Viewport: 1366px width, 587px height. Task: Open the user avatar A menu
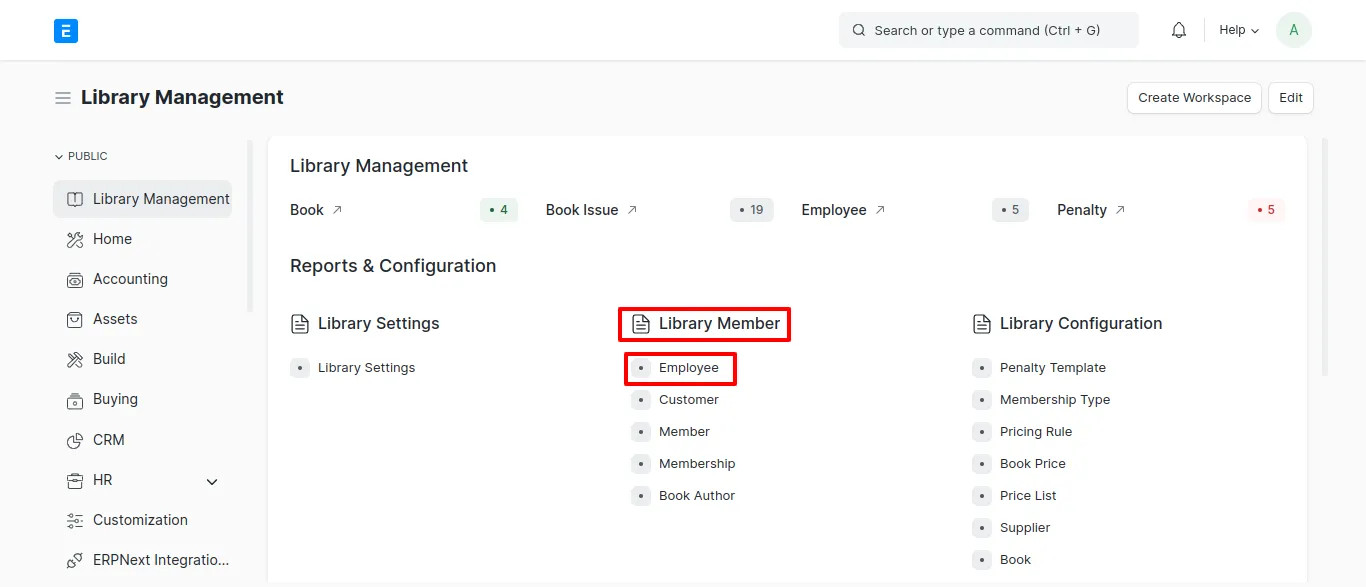click(x=1294, y=30)
